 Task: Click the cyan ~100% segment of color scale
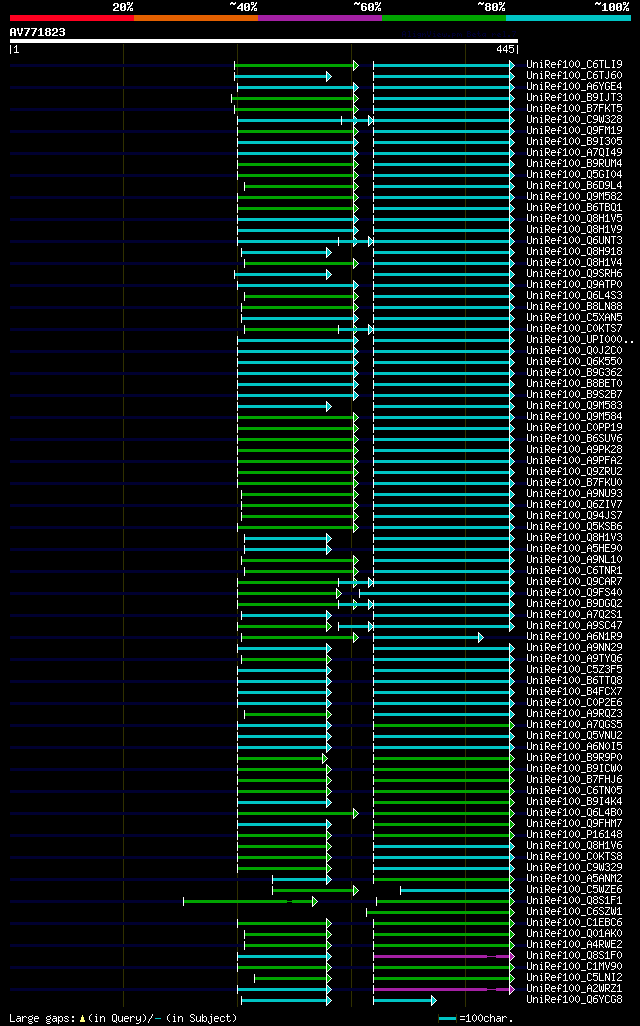point(569,18)
